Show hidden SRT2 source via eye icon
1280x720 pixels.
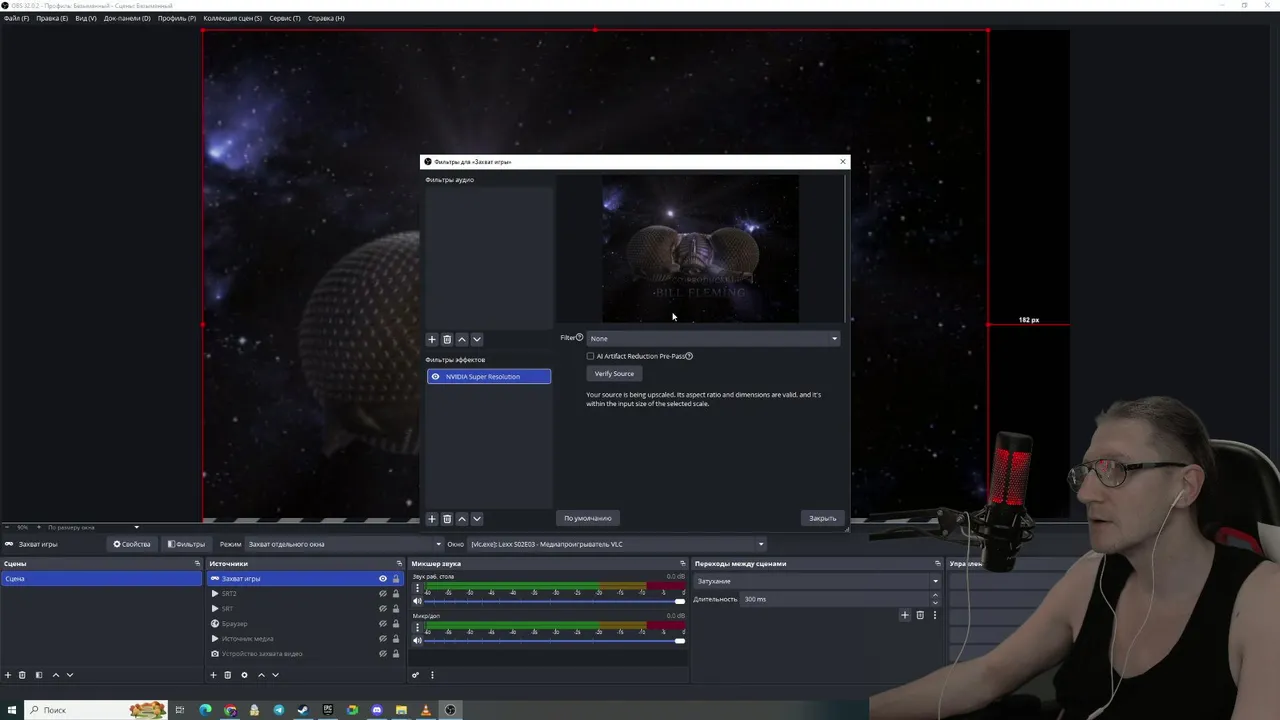click(382, 594)
